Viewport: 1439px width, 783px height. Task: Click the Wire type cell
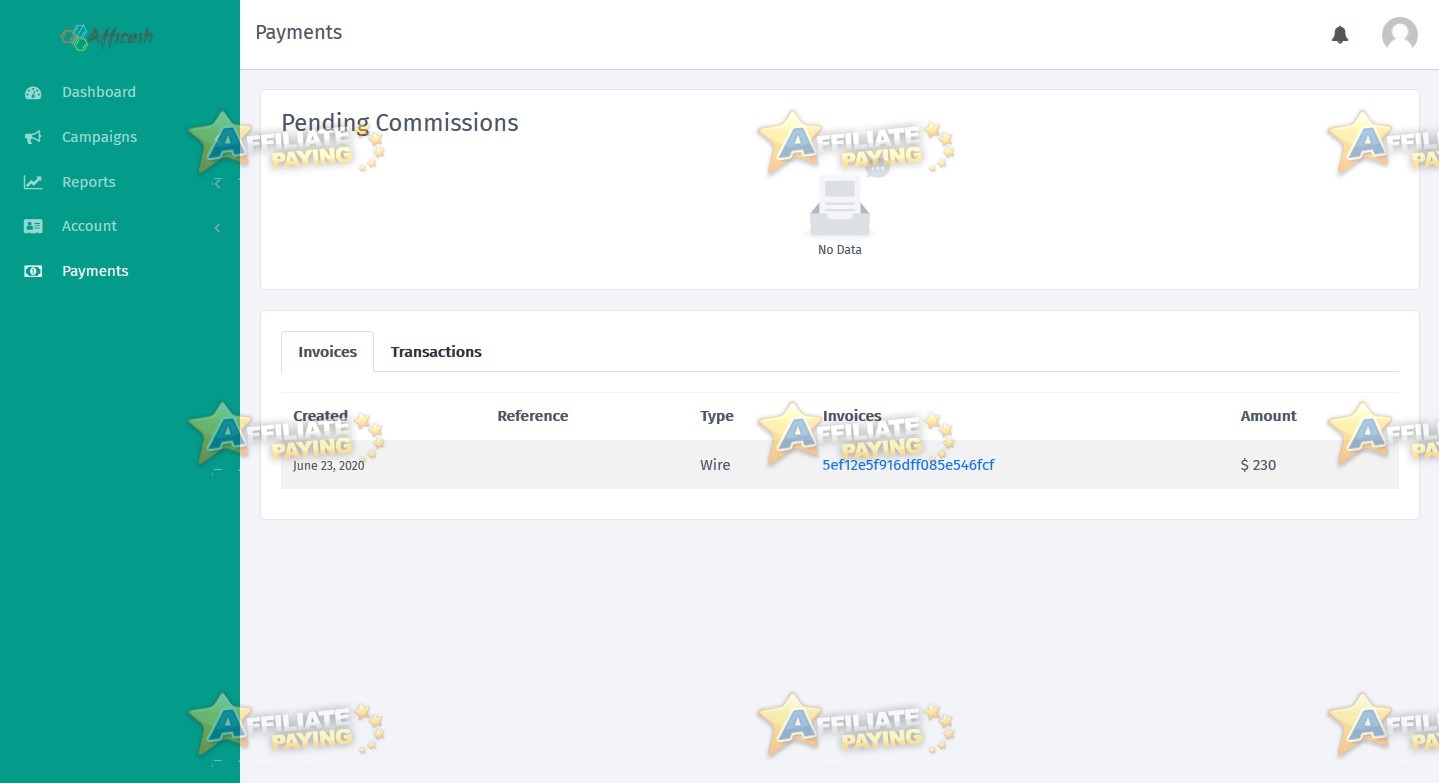[x=715, y=465]
